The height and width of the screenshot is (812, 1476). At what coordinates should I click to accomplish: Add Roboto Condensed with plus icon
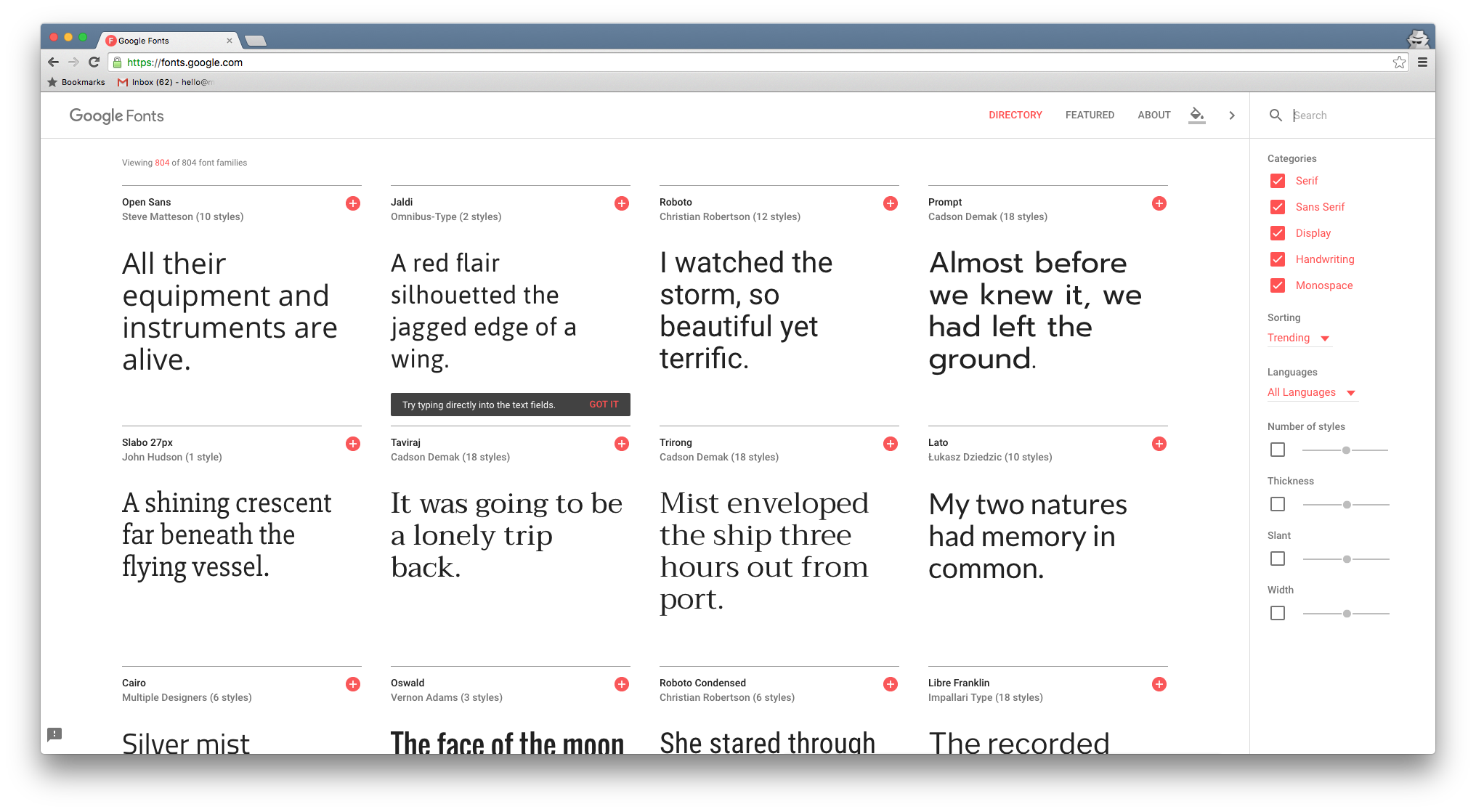pyautogui.click(x=891, y=684)
